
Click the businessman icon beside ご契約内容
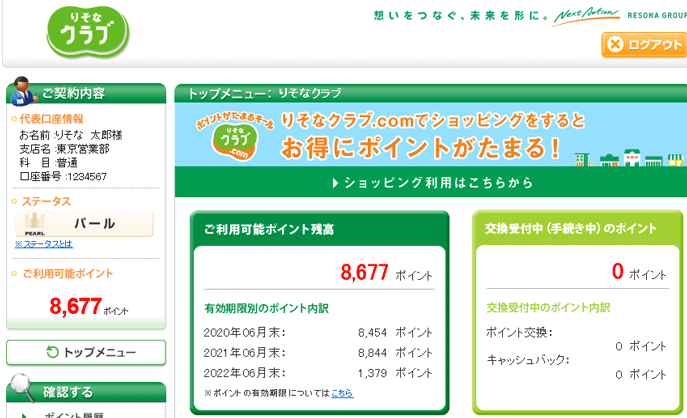point(23,91)
